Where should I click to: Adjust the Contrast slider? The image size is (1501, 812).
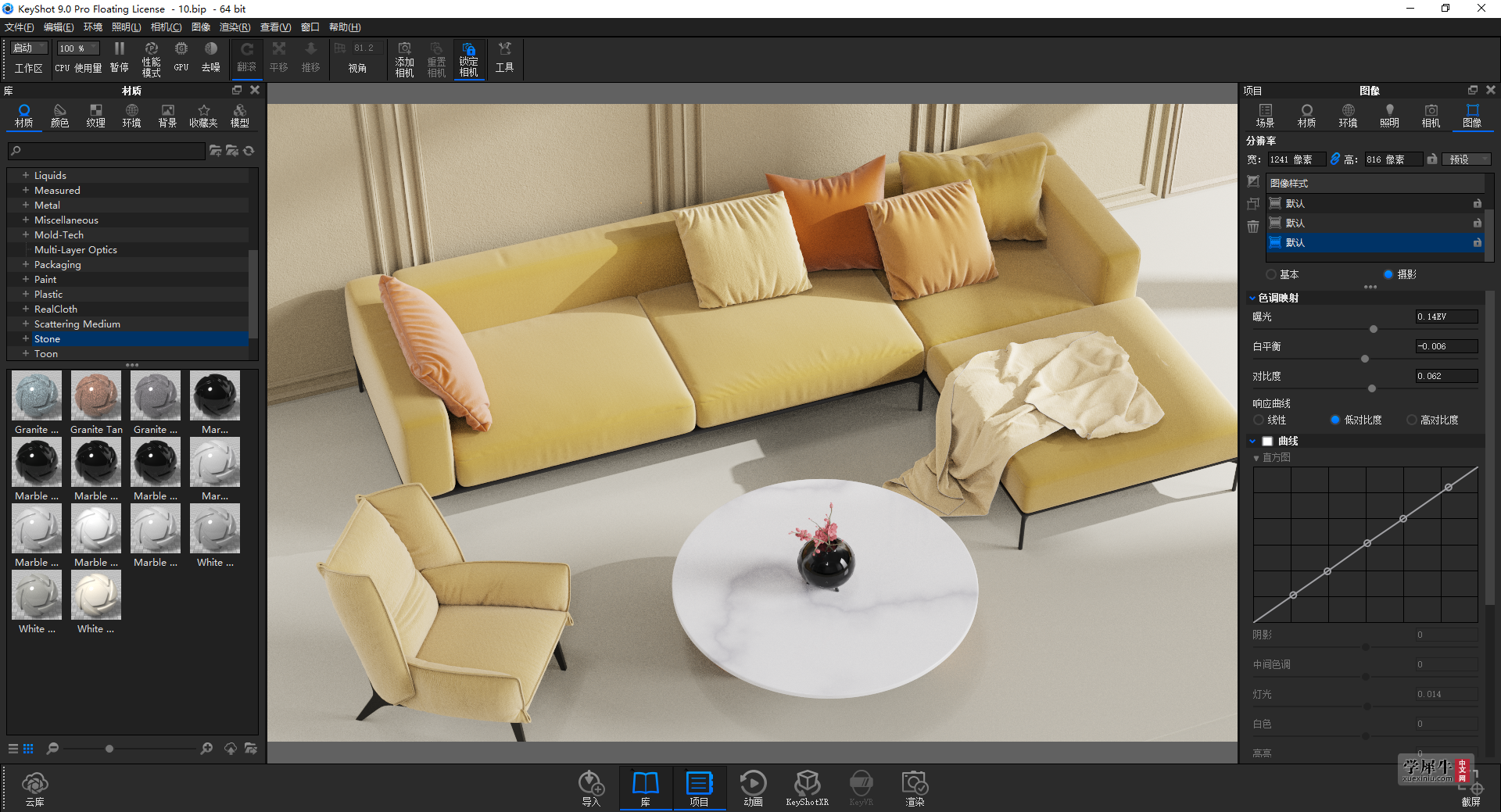pos(1372,388)
